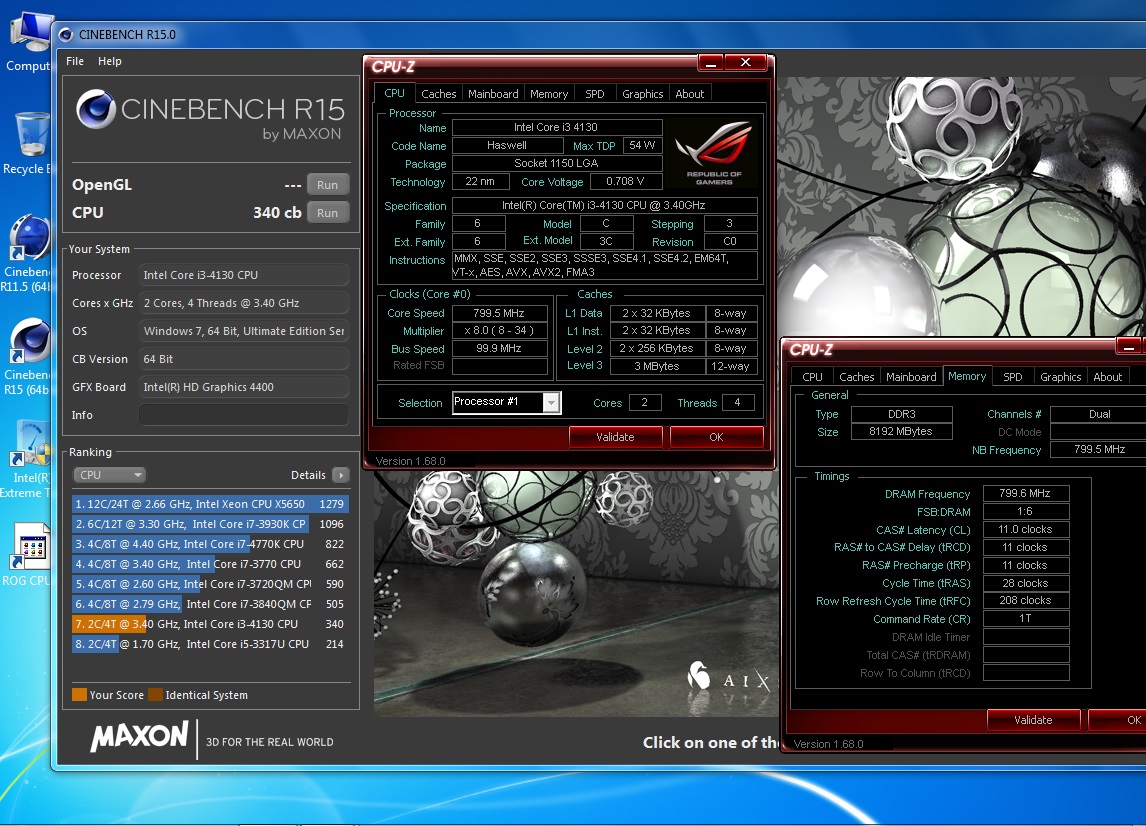Screen dimensions: 1146x826
Task: Click the MAXON logo at bottom
Action: (x=139, y=737)
